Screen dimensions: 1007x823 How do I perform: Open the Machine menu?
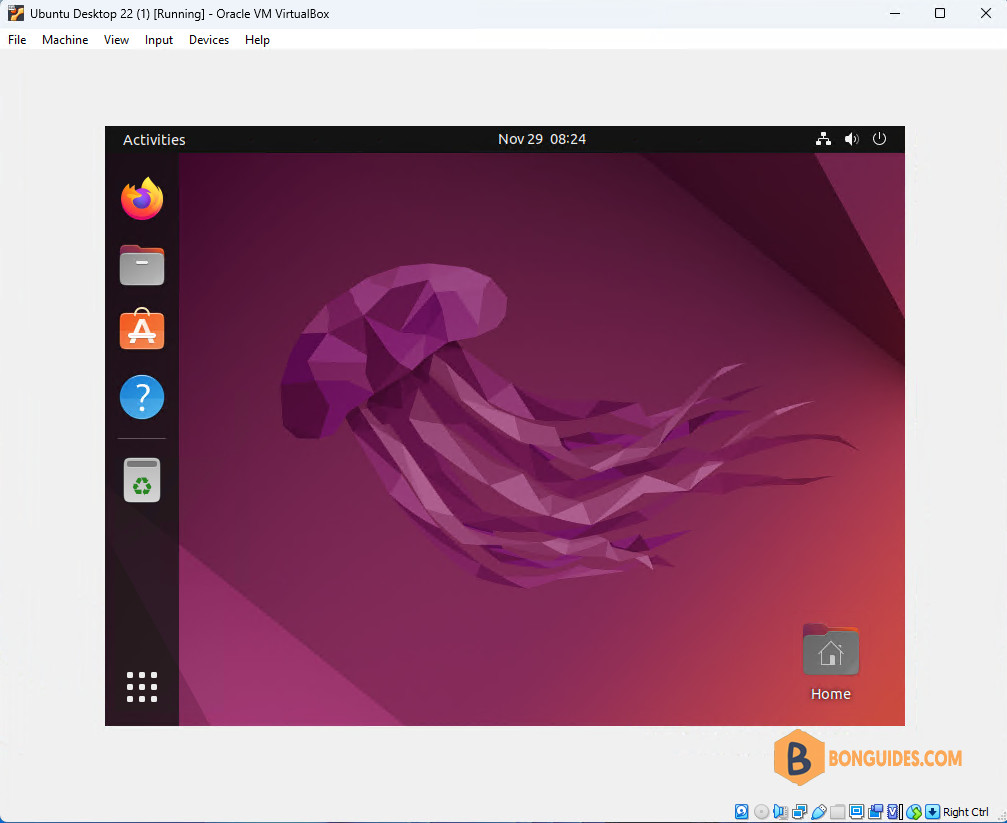pos(65,40)
